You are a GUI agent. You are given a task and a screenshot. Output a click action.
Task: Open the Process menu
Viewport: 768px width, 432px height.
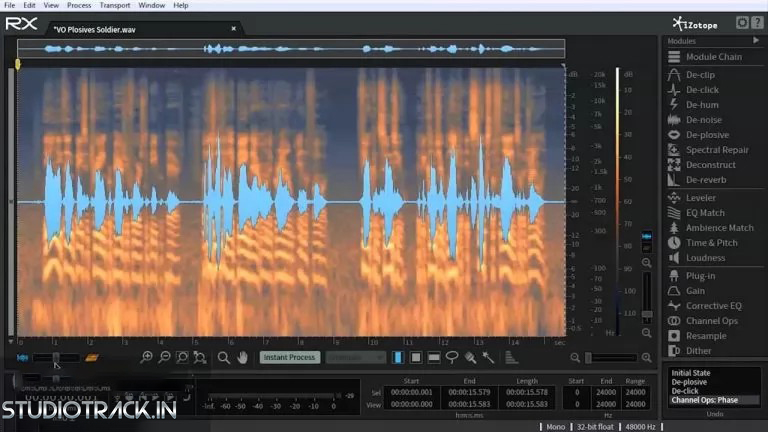pyautogui.click(x=79, y=5)
